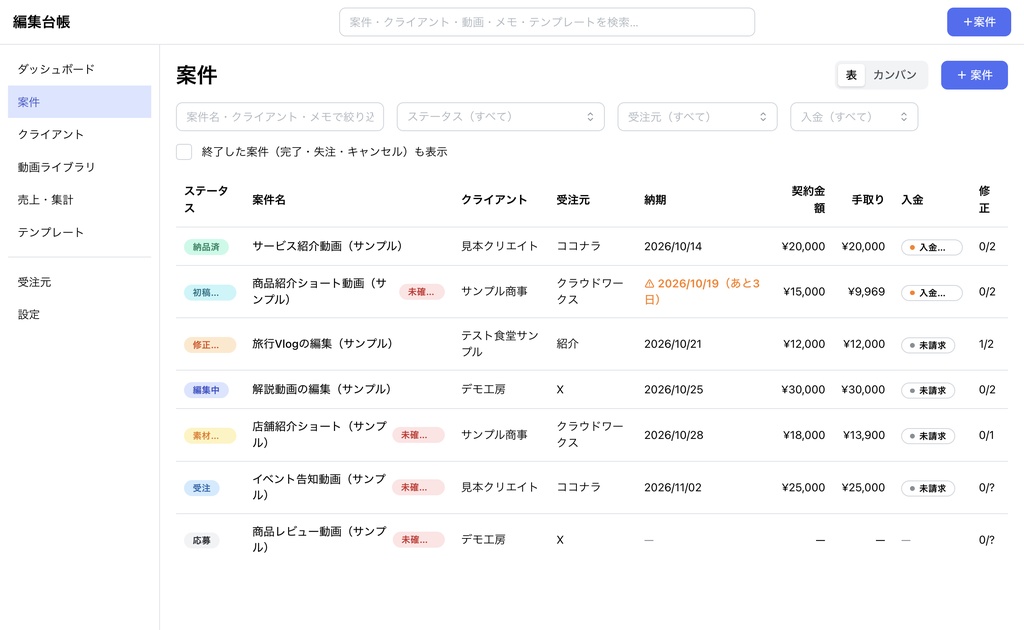Open 売上・集計 in the sidebar

[80, 200]
